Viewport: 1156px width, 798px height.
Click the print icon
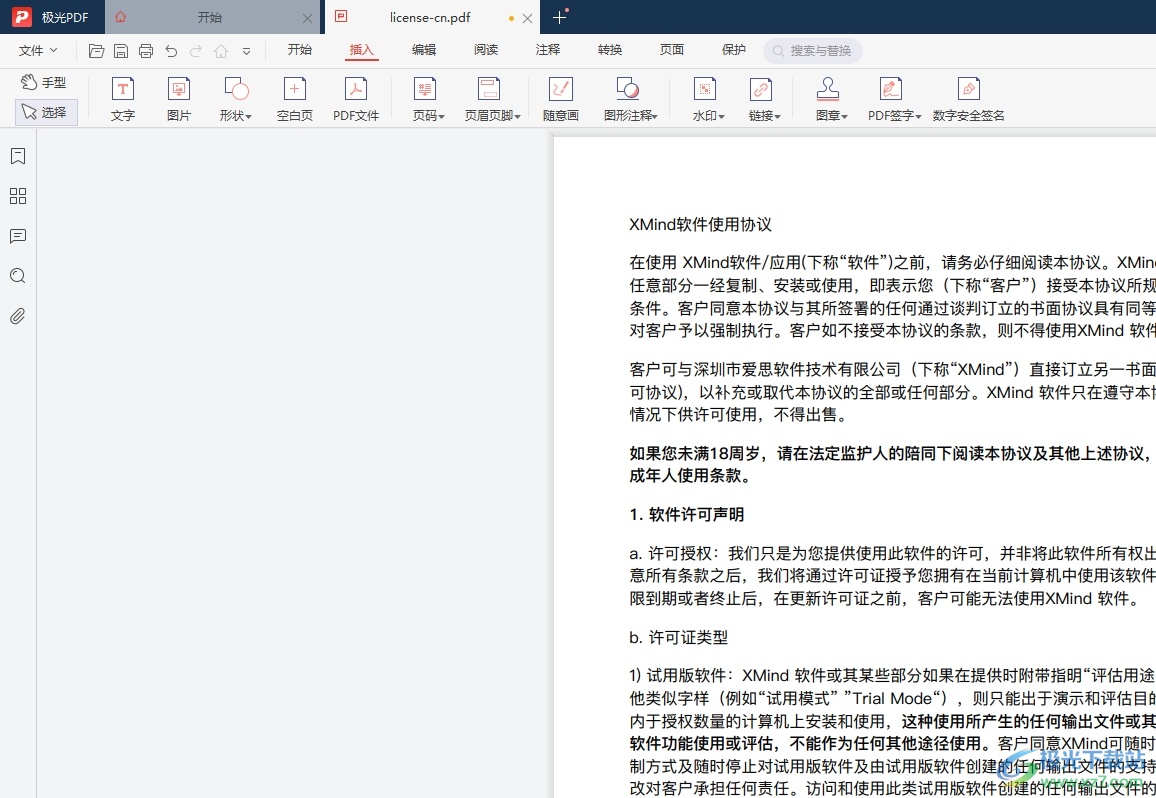[x=146, y=51]
